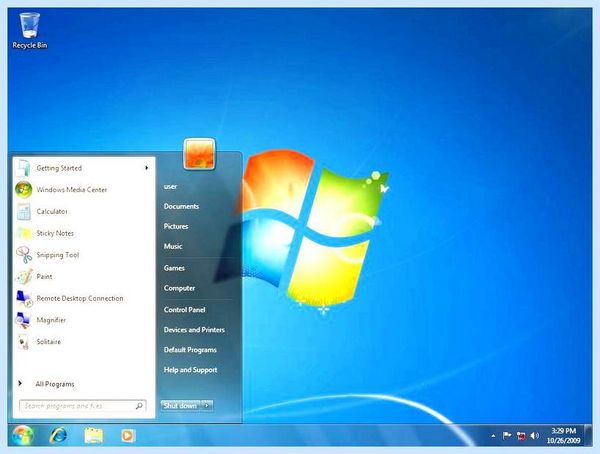Open the Shut down options arrow

point(207,405)
